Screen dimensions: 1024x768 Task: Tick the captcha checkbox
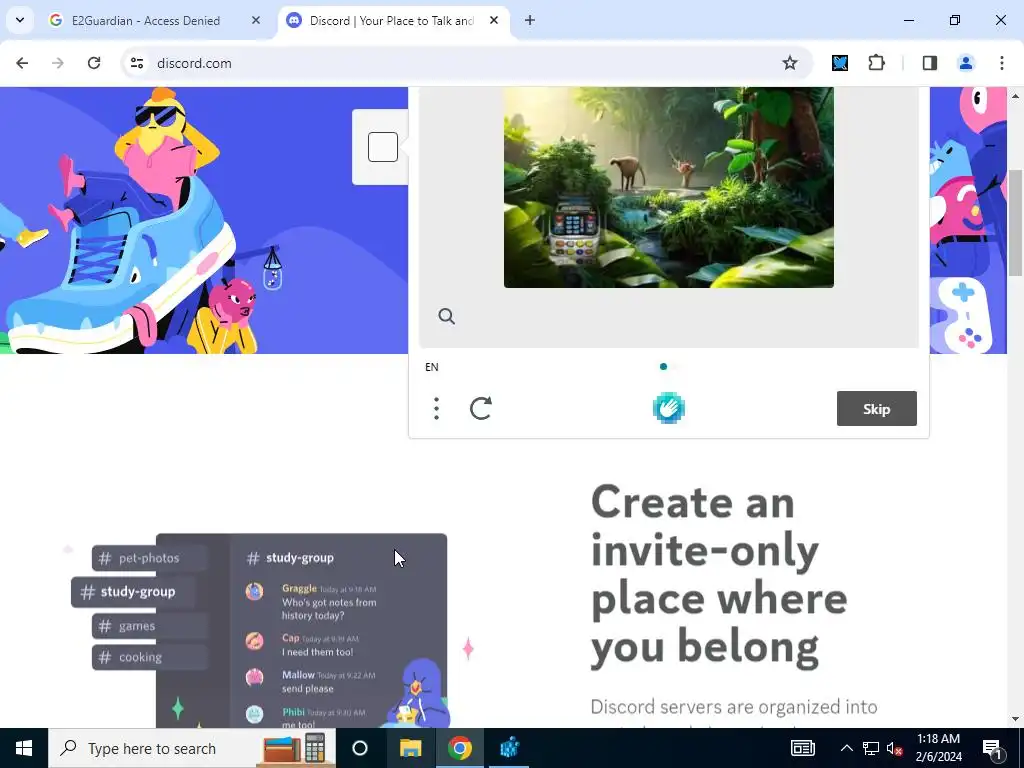(383, 147)
